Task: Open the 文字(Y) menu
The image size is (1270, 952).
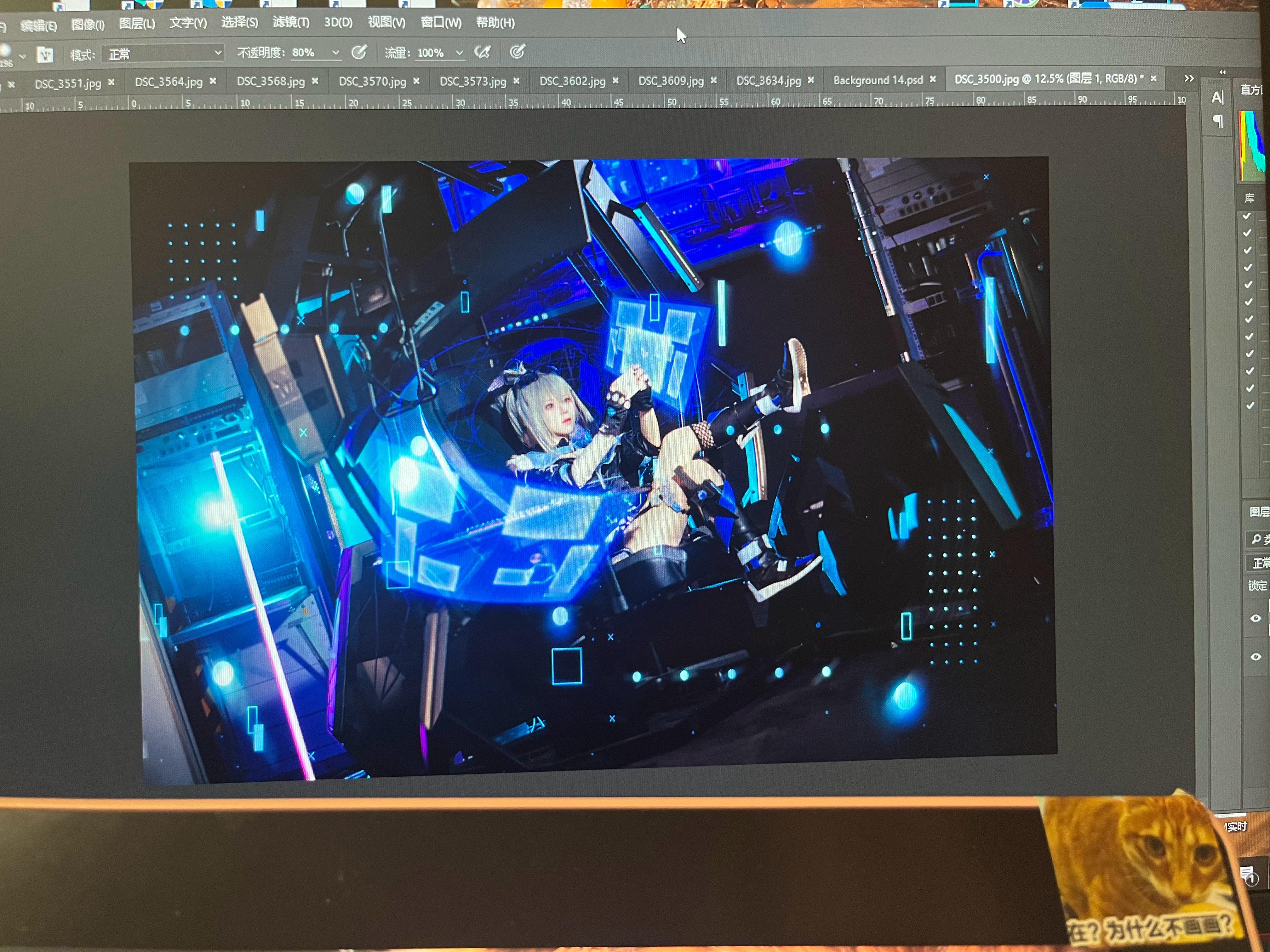Action: [188, 24]
